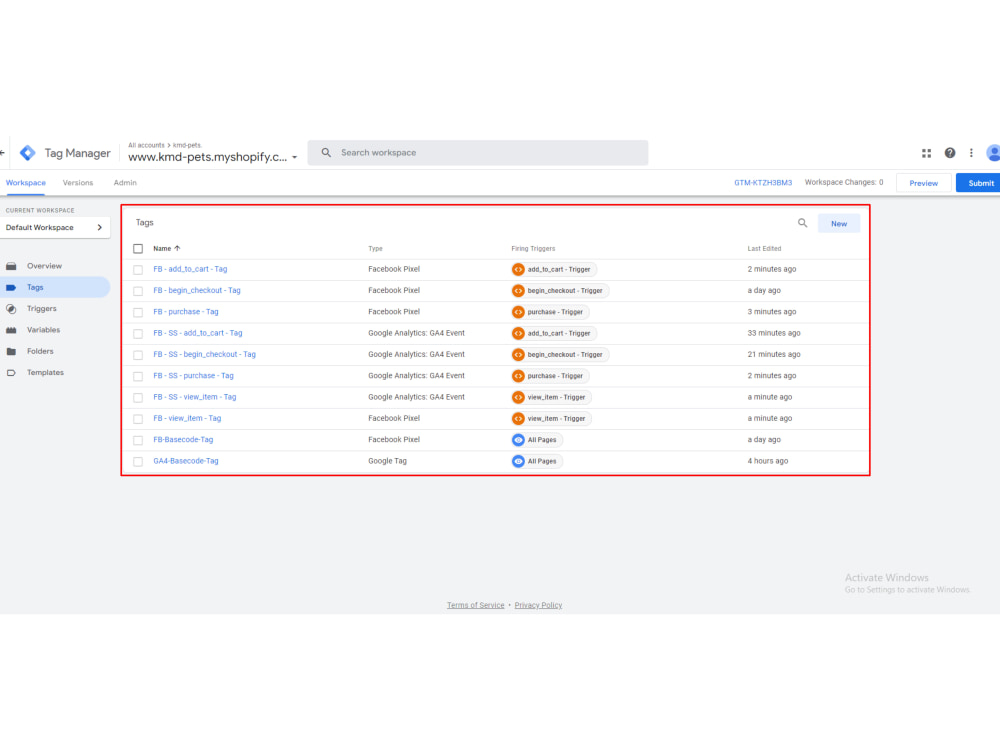Click the Preview button
Screen dimensions: 1000x750
(923, 183)
